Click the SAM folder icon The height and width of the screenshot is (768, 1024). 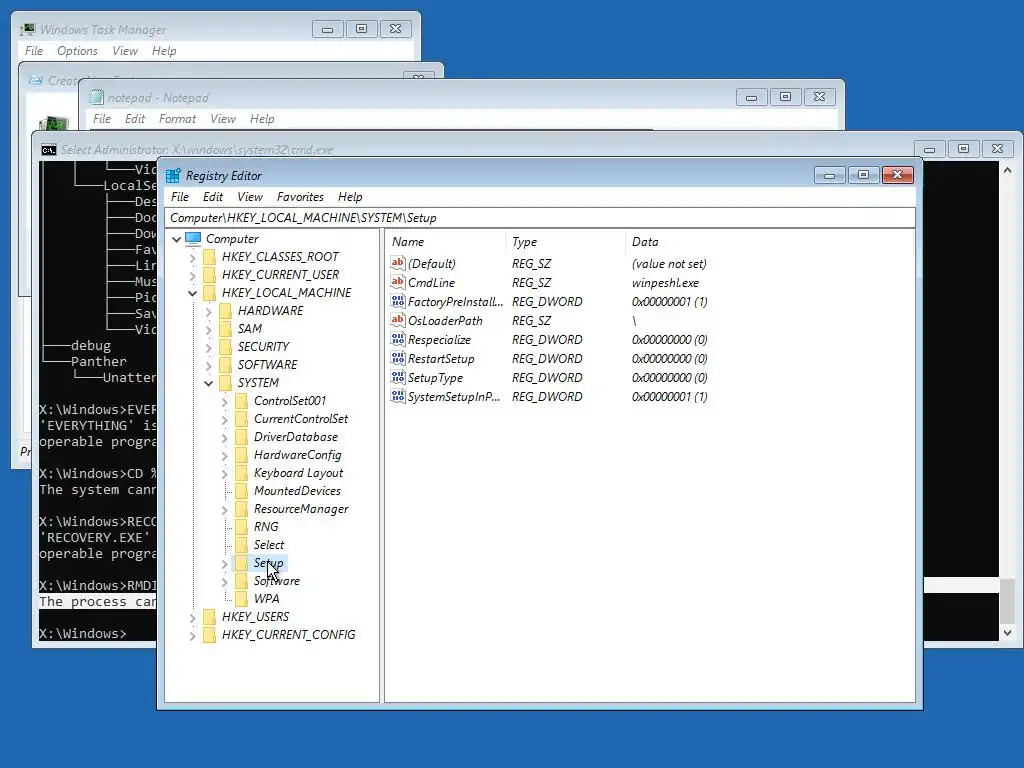225,328
